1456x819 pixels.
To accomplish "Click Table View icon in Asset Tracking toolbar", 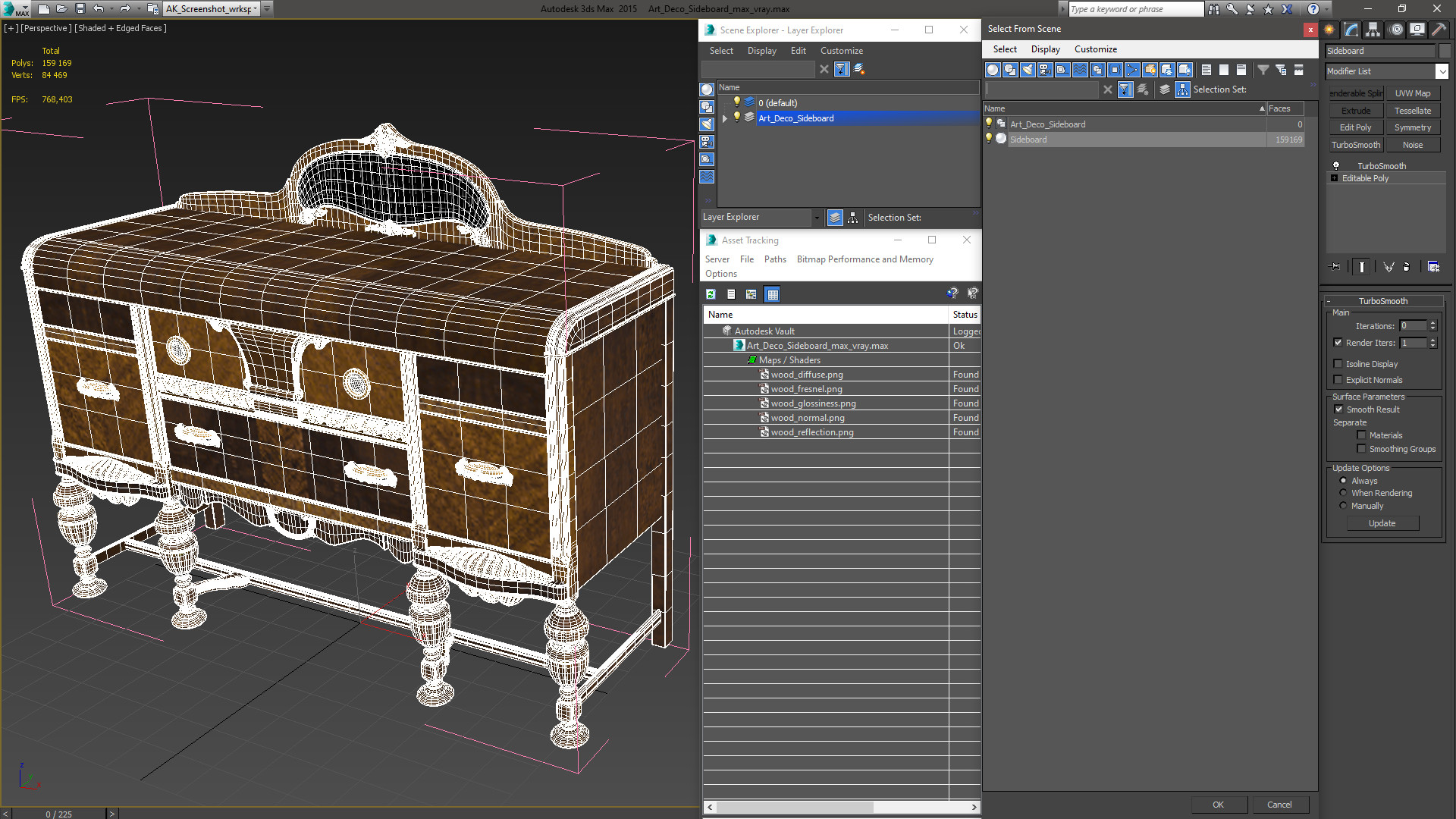I will point(772,294).
